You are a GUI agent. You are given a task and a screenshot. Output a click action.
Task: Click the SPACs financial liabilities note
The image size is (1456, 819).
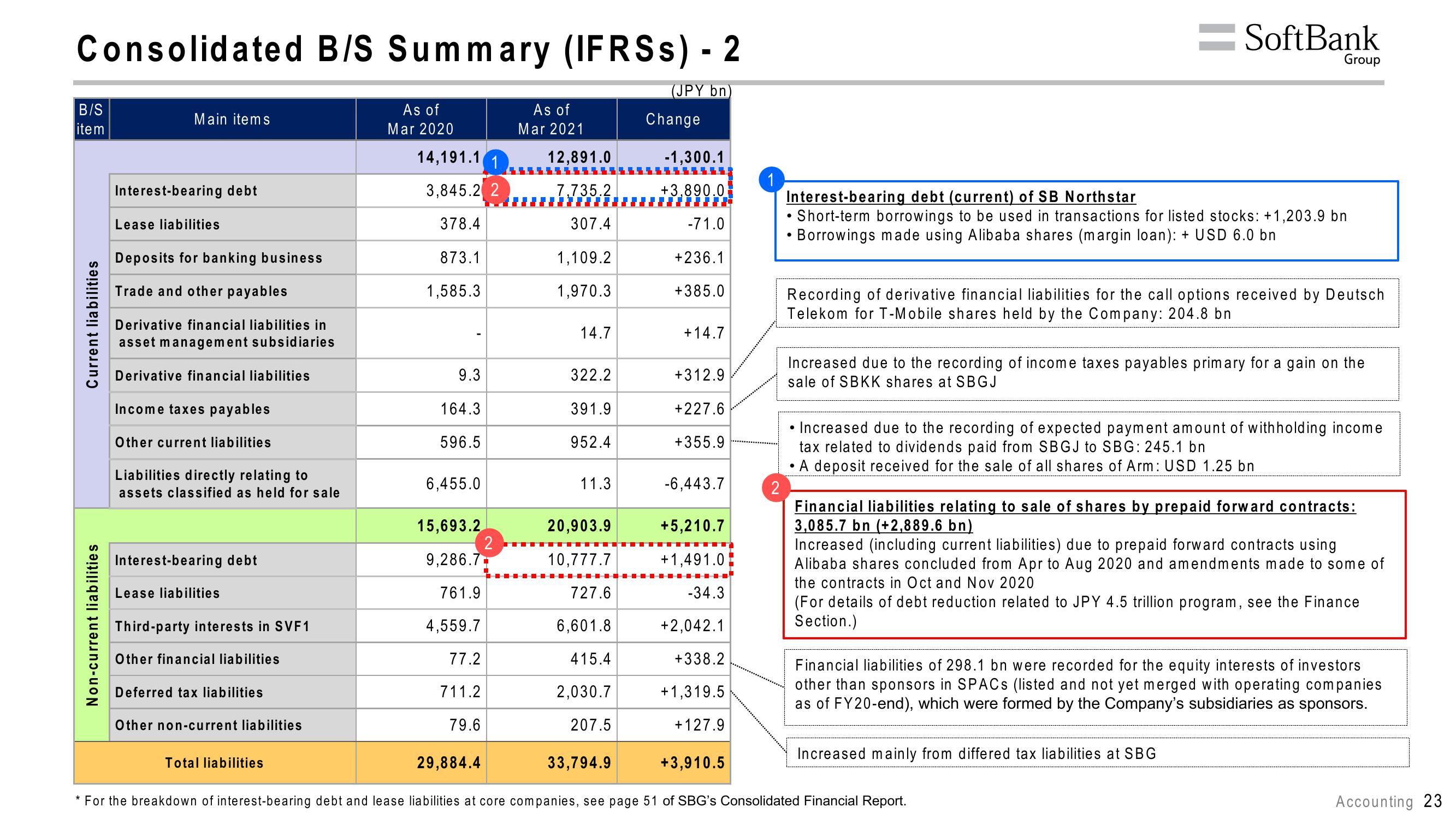[1096, 687]
